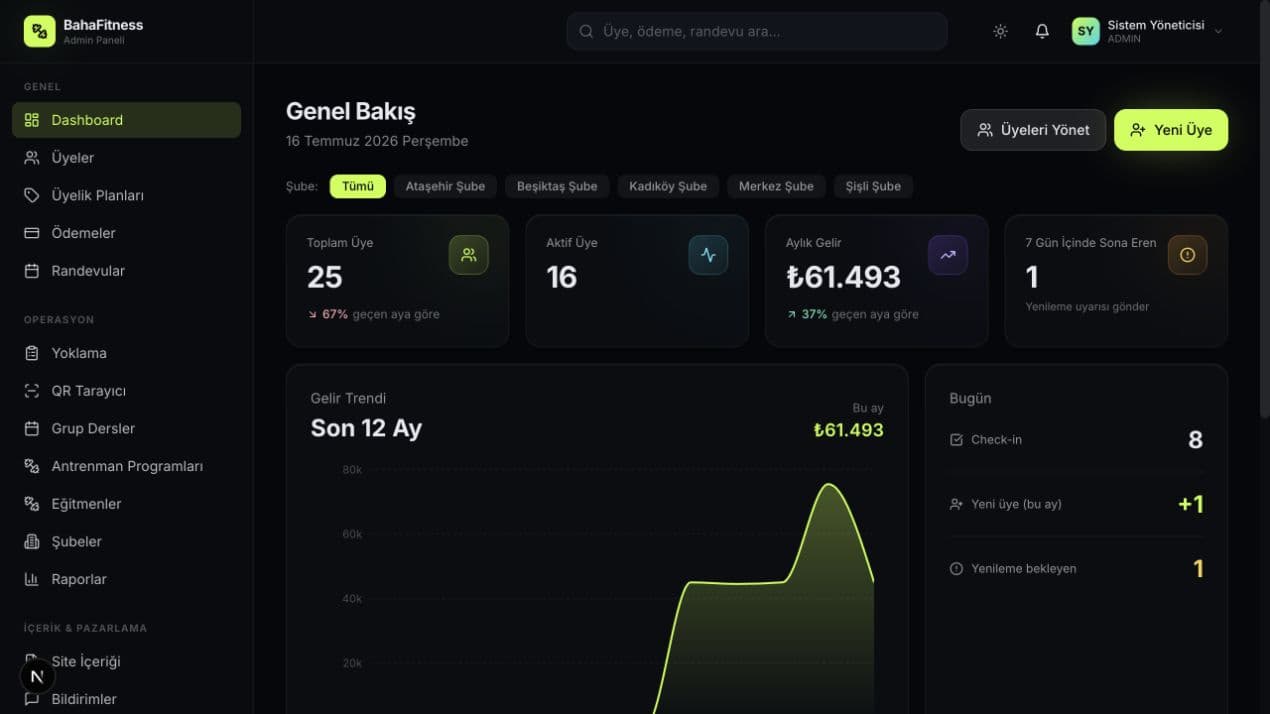Filter by Ataşehir Şube
Image resolution: width=1270 pixels, height=714 pixels.
pos(445,186)
